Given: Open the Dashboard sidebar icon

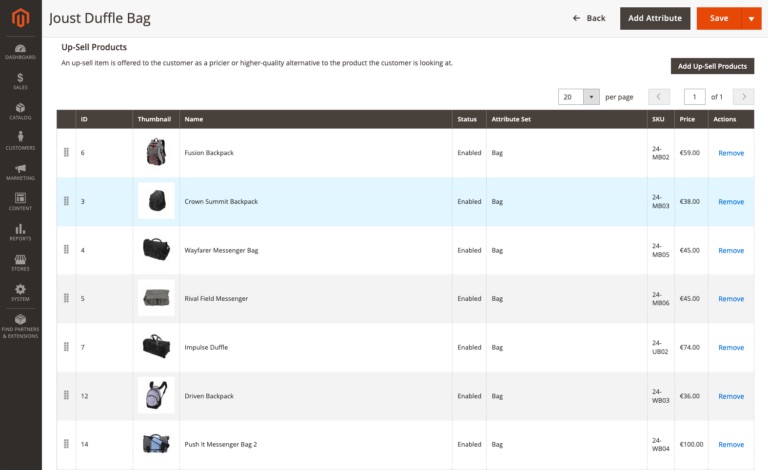Looking at the screenshot, I should [20, 50].
